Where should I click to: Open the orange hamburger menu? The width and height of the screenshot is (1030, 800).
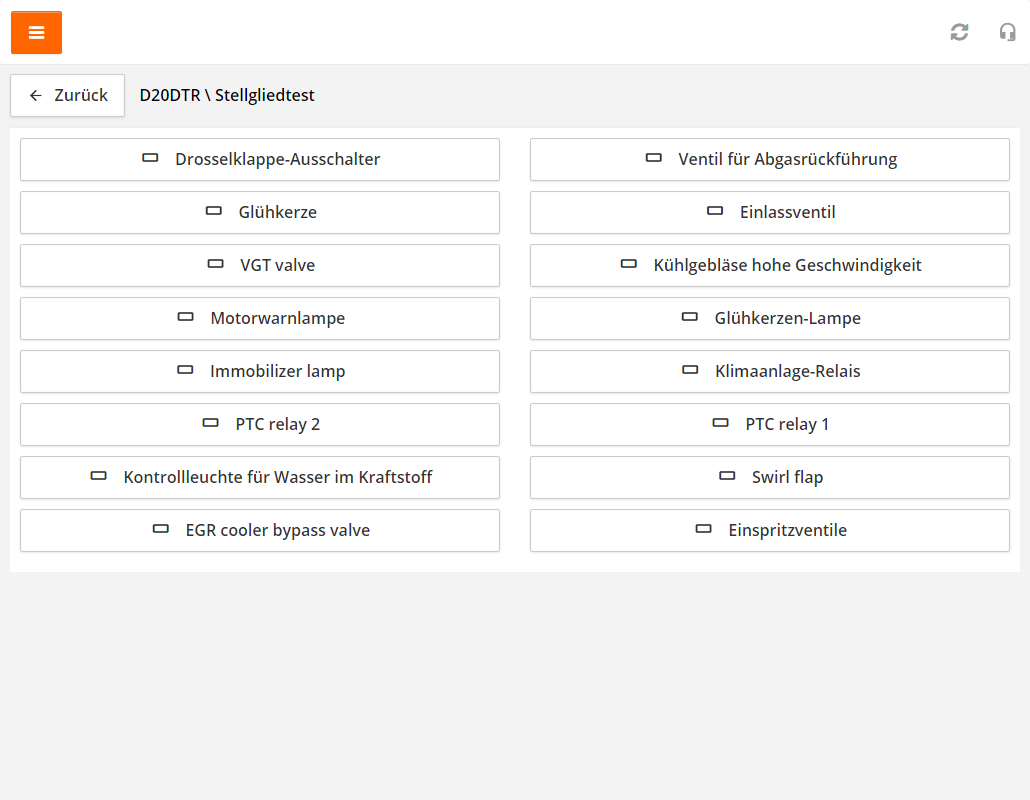point(36,33)
